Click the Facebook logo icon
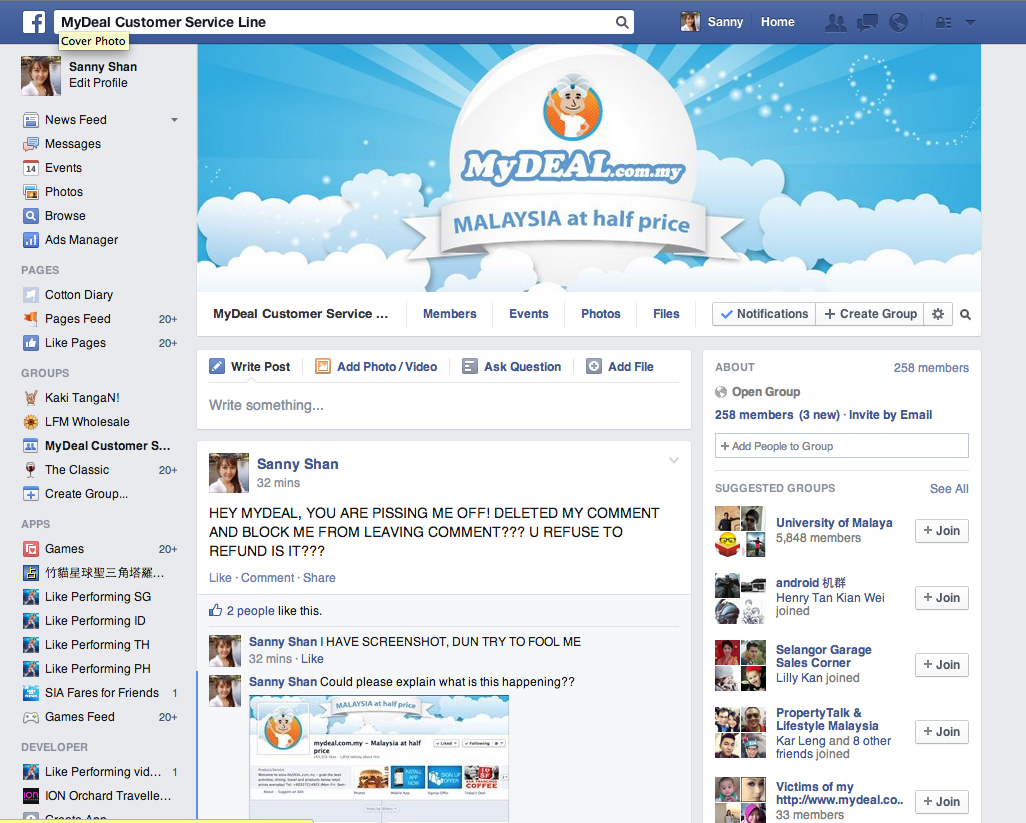This screenshot has height=823, width=1026. (33, 22)
